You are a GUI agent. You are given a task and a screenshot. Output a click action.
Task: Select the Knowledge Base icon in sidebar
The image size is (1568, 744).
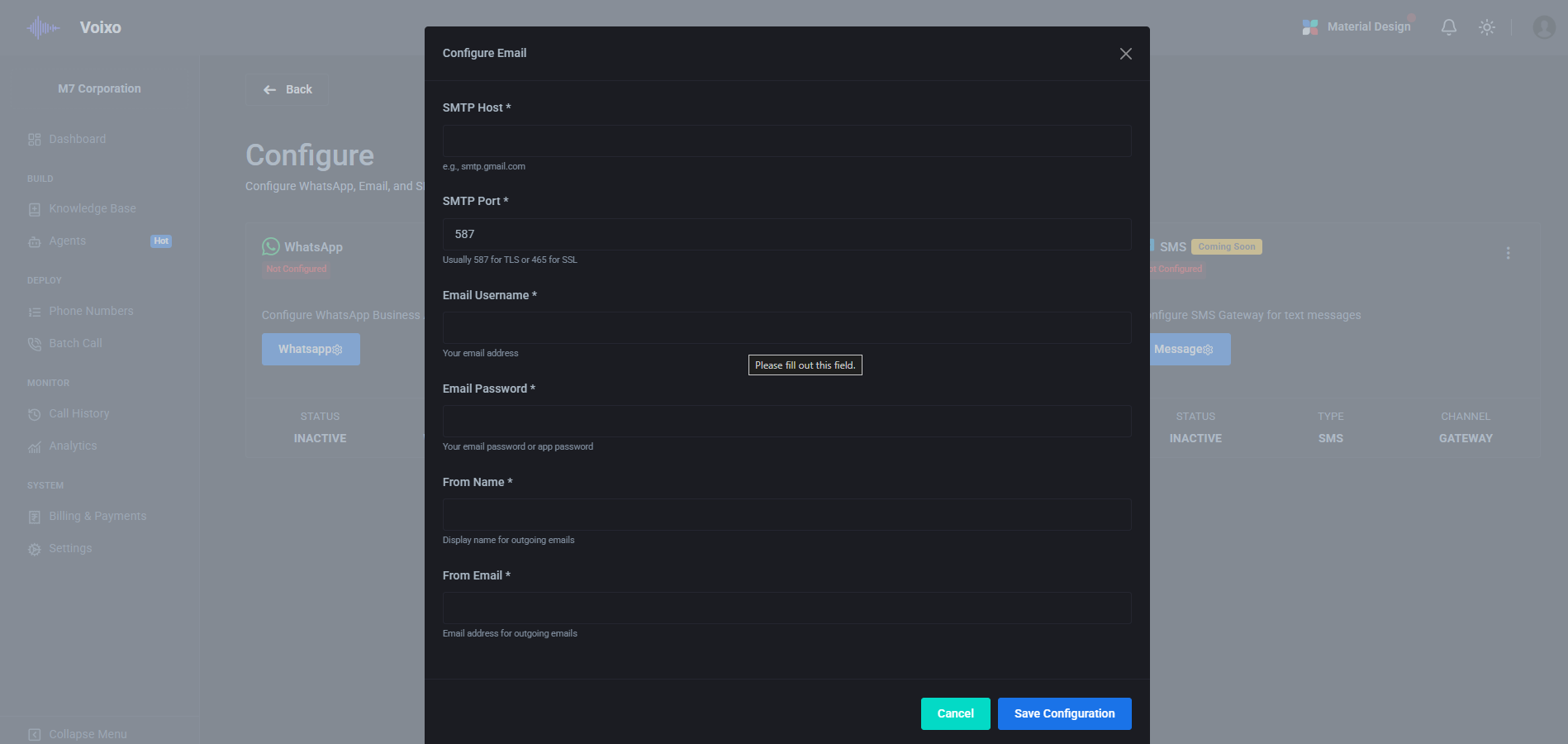[x=34, y=208]
